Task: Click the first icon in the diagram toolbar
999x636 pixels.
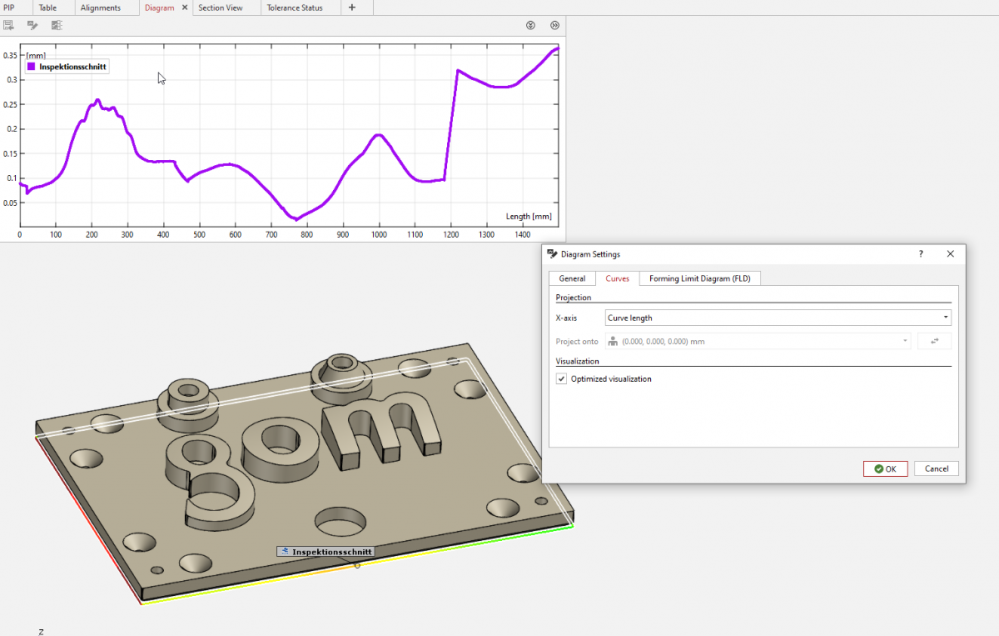Action: tap(9, 25)
